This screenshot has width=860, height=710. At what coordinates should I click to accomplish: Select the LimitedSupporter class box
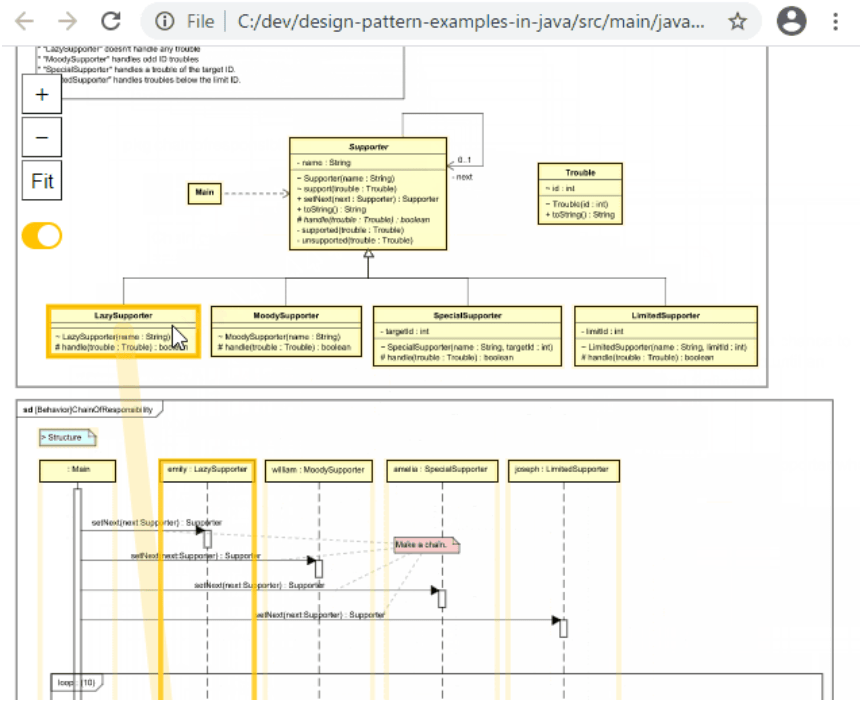665,336
